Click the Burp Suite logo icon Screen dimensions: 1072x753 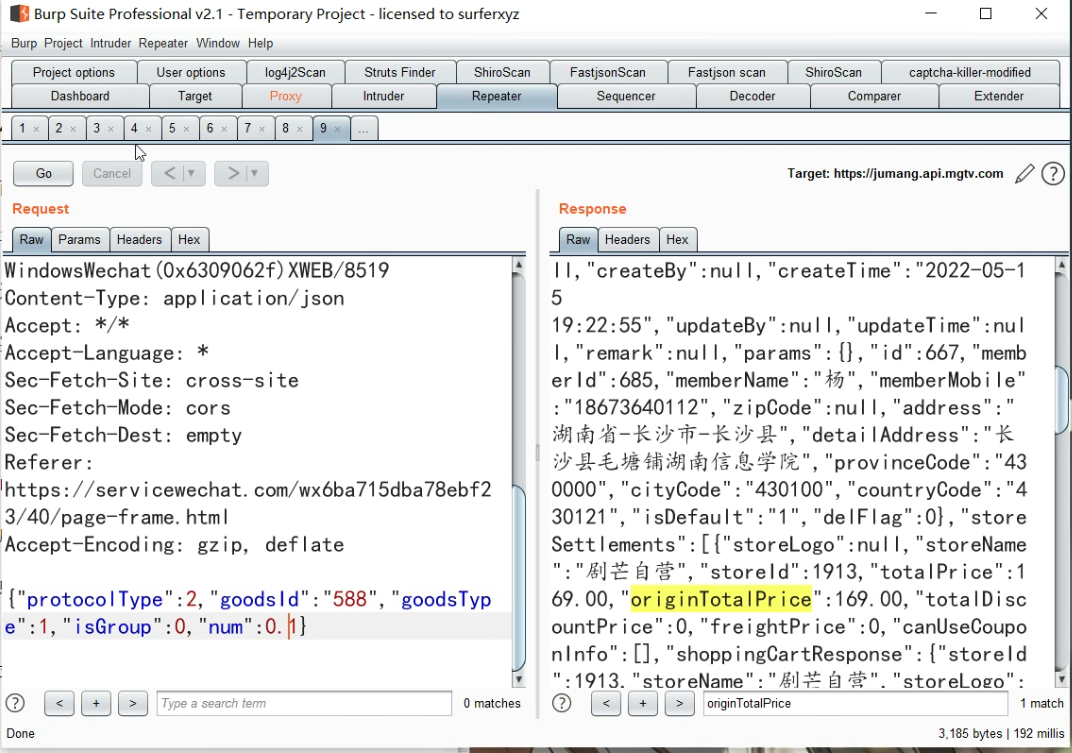tap(19, 14)
